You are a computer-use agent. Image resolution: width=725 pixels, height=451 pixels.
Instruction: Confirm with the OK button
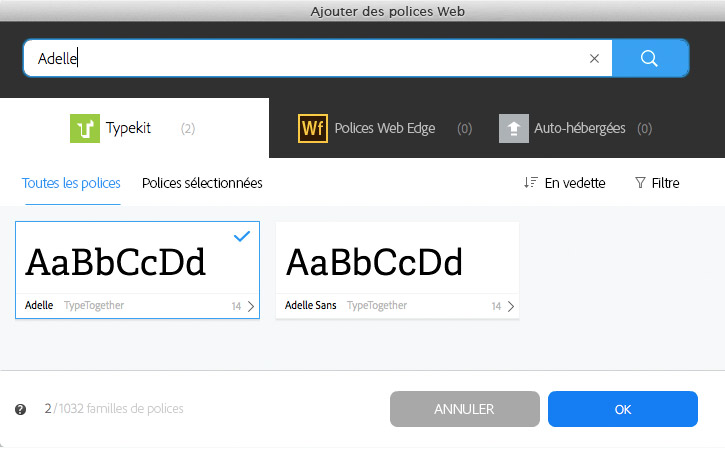622,409
